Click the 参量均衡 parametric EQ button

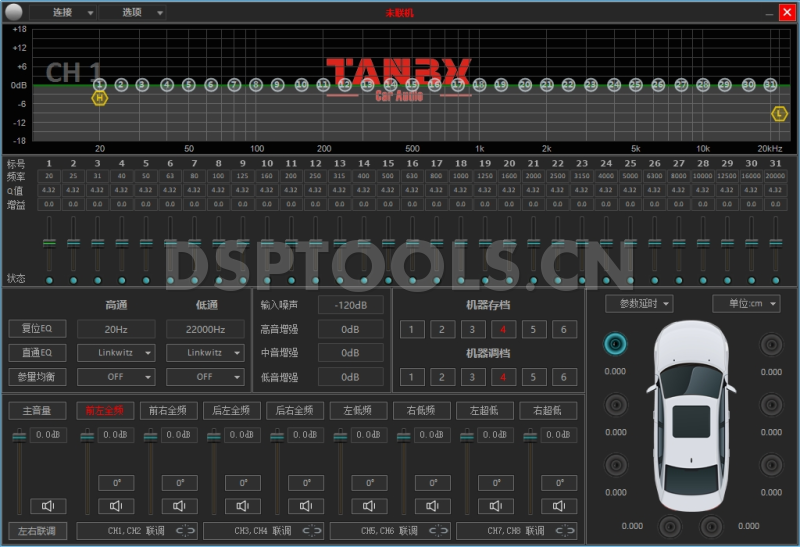(37, 377)
